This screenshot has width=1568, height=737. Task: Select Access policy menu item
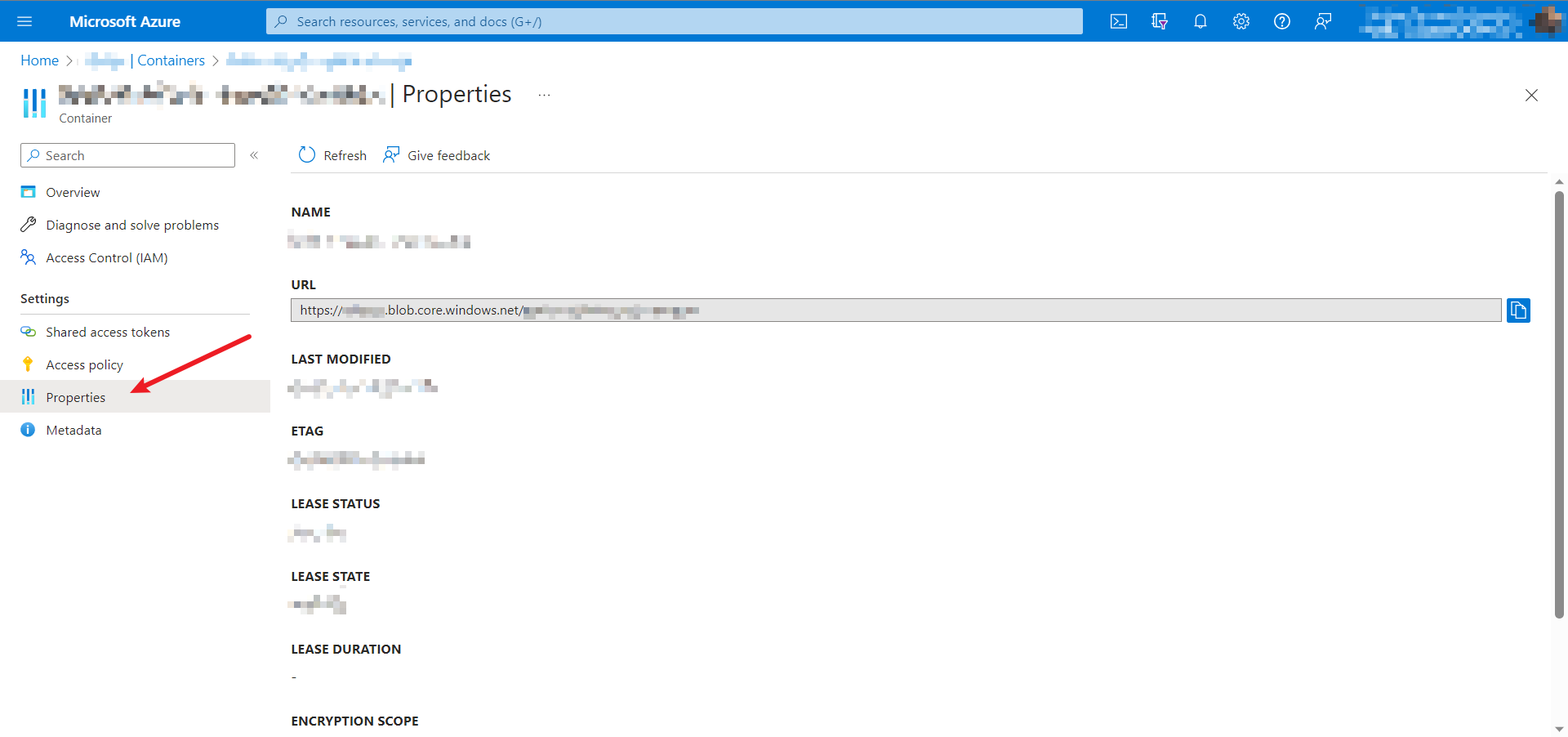coord(84,365)
